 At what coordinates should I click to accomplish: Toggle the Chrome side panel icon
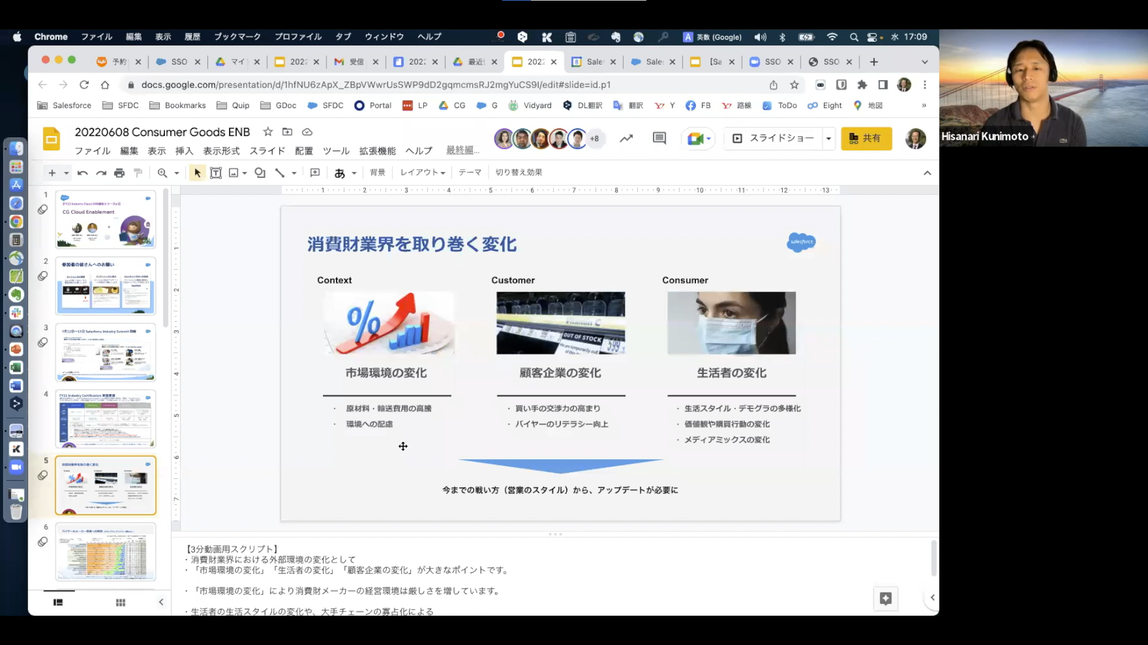point(883,85)
